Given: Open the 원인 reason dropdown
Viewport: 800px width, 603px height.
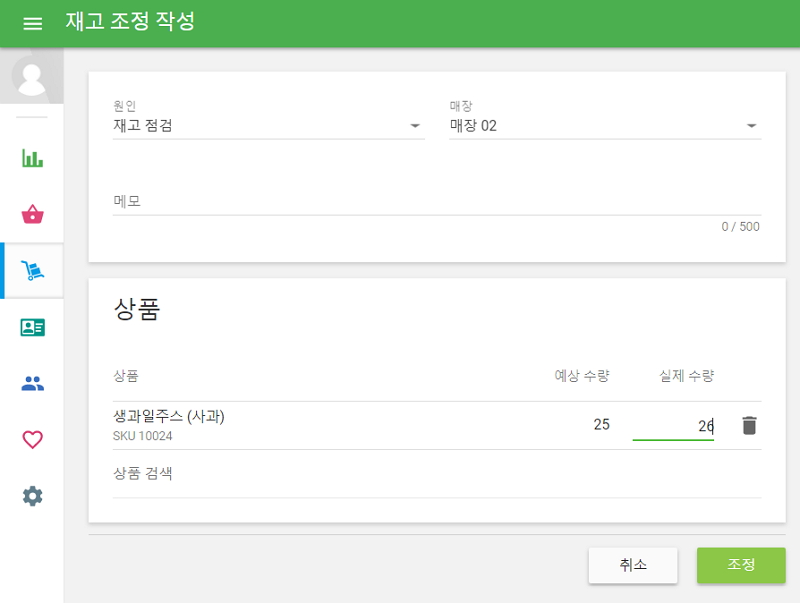Looking at the screenshot, I should pos(415,125).
